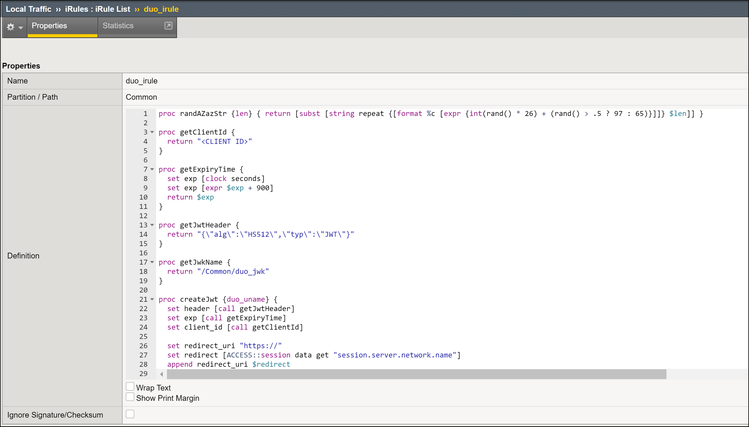Image resolution: width=749 pixels, height=427 pixels.
Task: Click the dropdown arrow beside the gear
Action: click(21, 27)
